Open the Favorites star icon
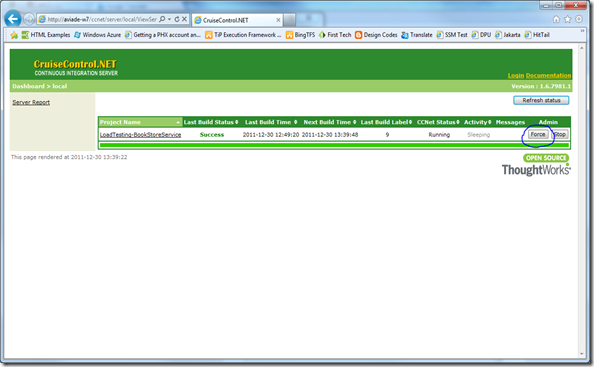Viewport: 594px width, 367px height. pos(567,19)
